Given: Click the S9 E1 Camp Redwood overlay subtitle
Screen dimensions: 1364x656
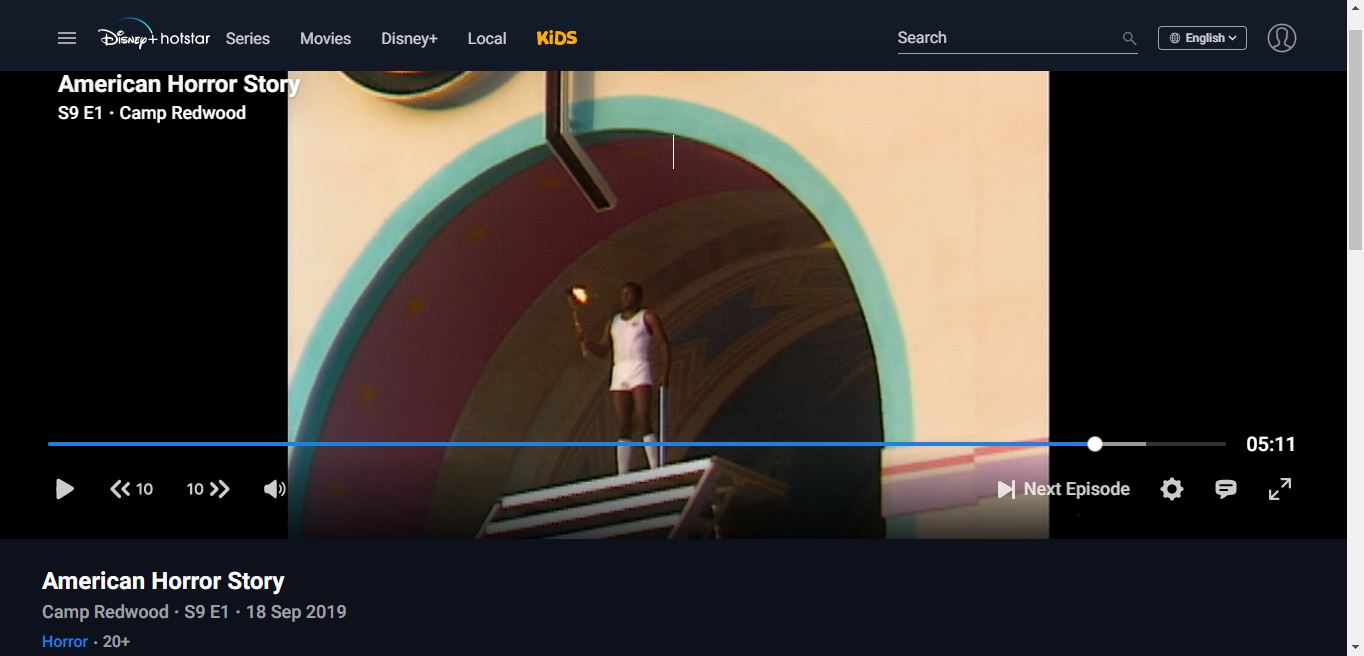Looking at the screenshot, I should (152, 113).
